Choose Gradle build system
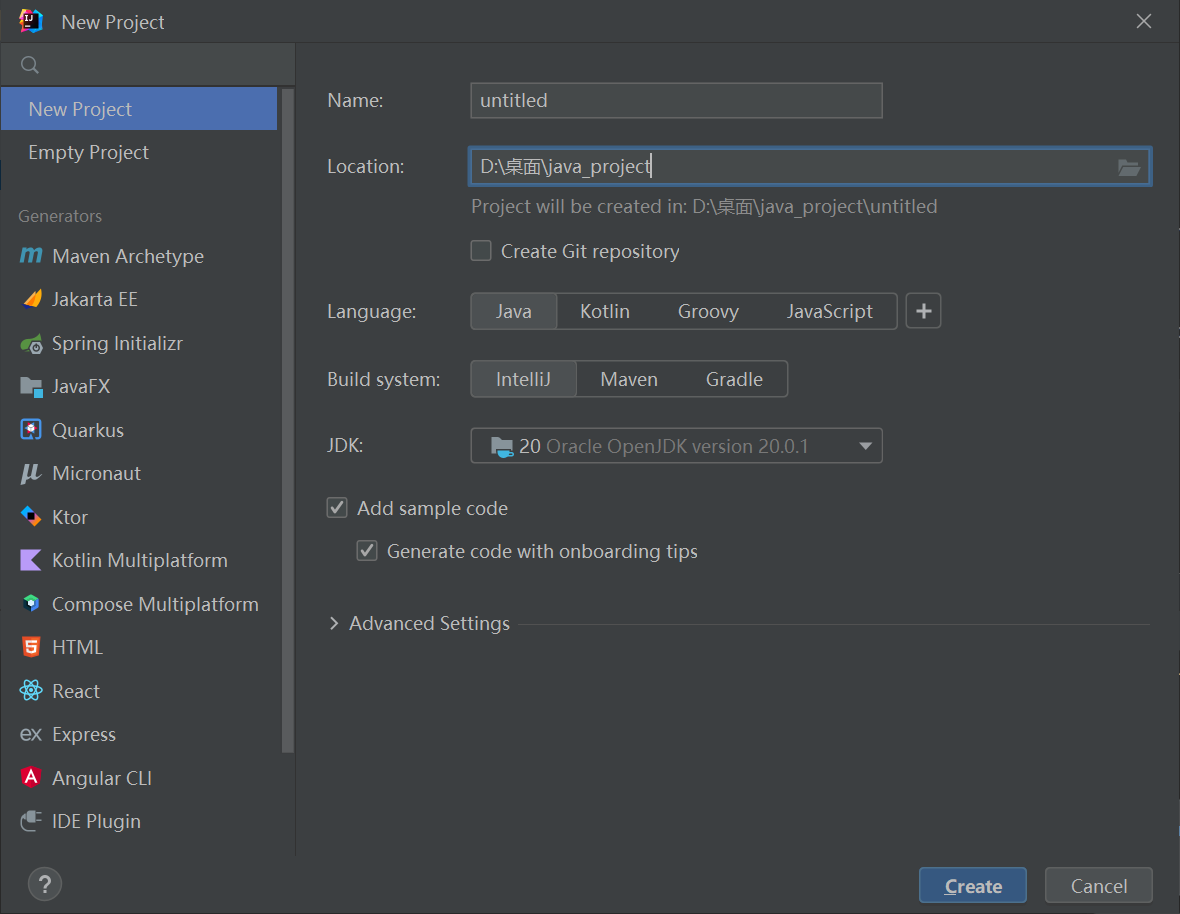This screenshot has width=1180, height=914. pyautogui.click(x=734, y=378)
